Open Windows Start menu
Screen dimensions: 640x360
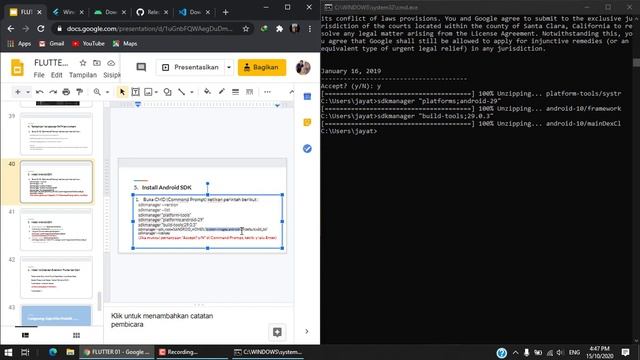click(x=8, y=352)
